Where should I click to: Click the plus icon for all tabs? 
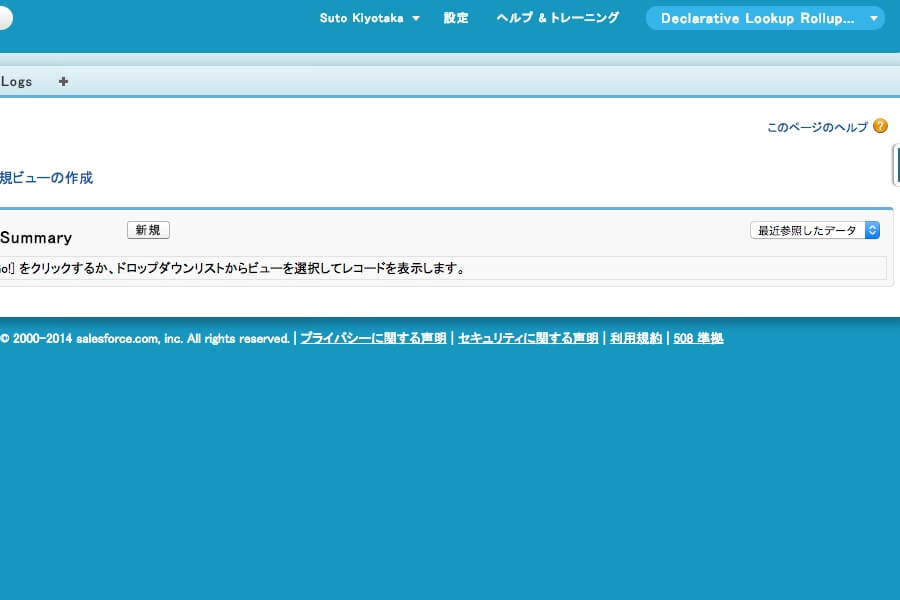(63, 82)
